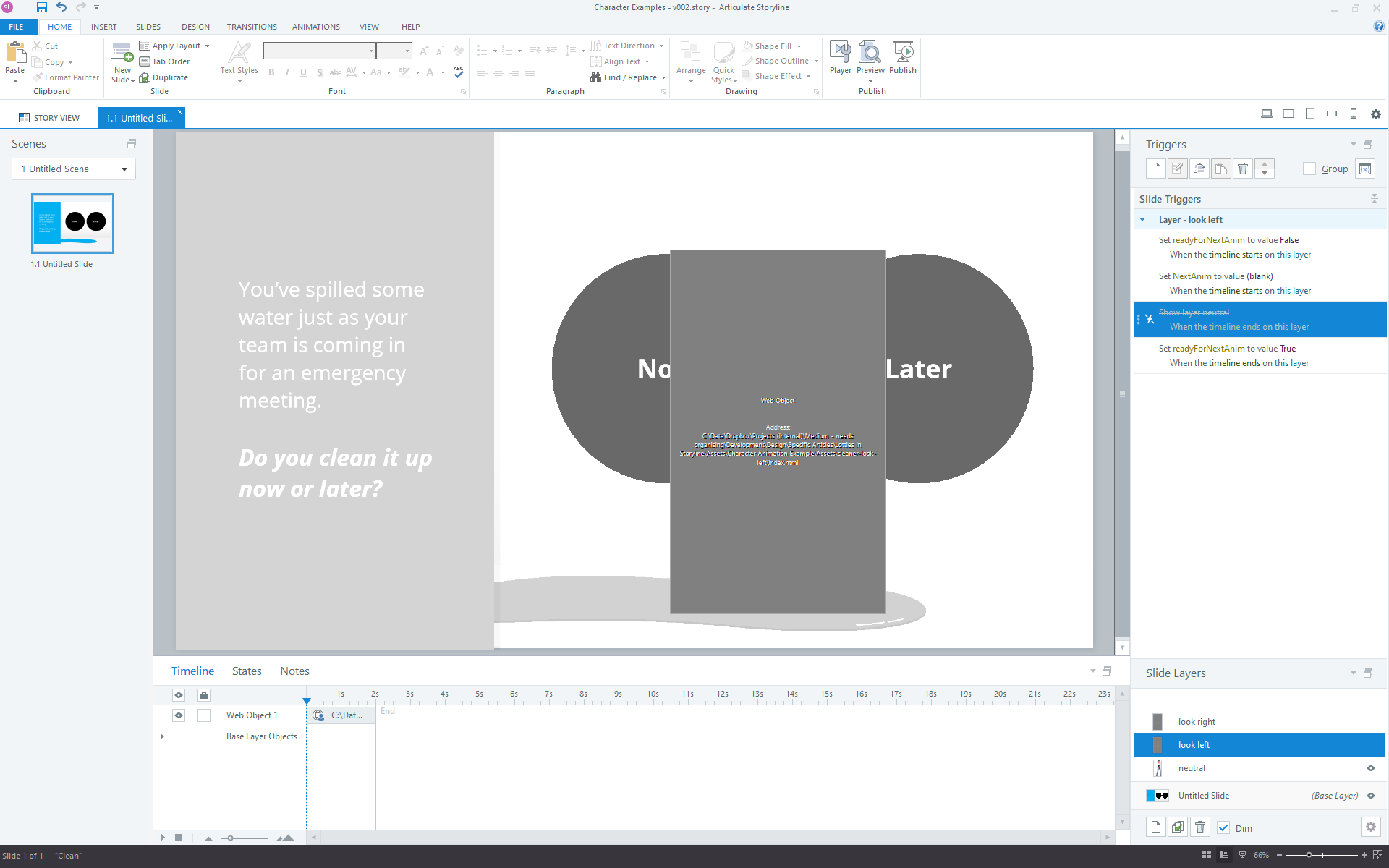Click the timeline zoom slider handle
This screenshot has width=1389, height=868.
(x=230, y=838)
